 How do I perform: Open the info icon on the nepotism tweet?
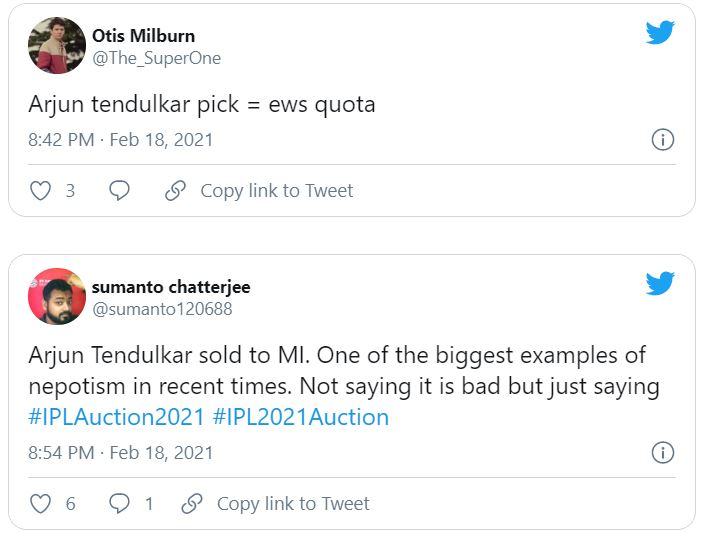(x=662, y=453)
